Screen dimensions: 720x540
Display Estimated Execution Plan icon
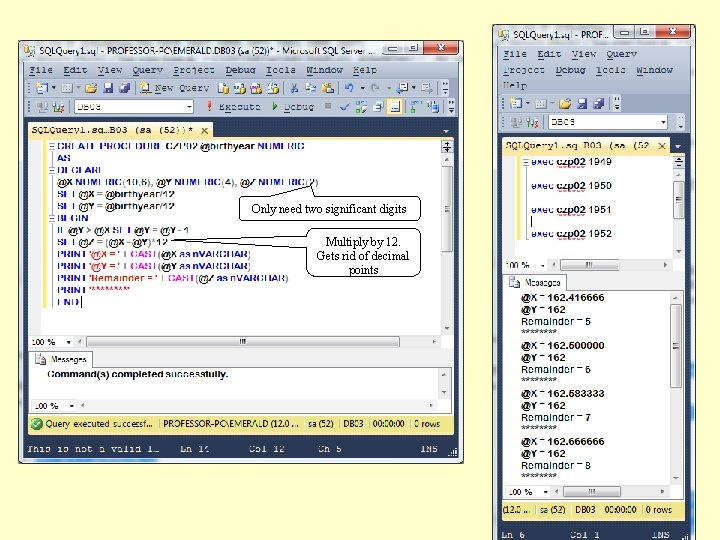[361, 107]
